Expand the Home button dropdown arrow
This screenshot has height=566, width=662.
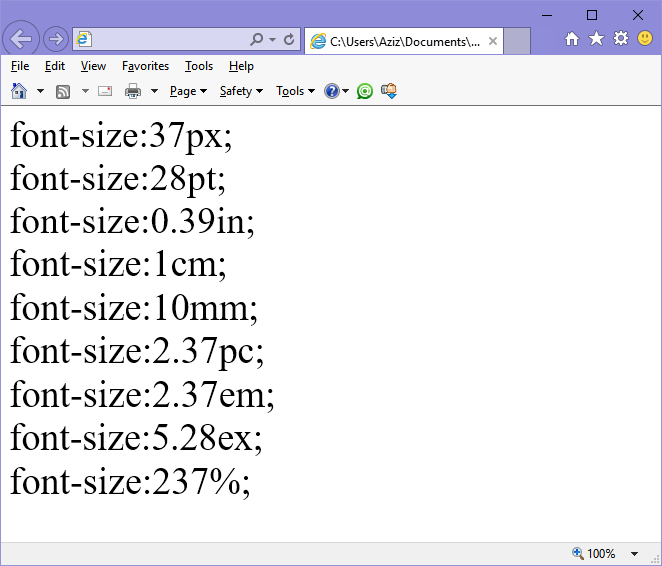[x=40, y=91]
